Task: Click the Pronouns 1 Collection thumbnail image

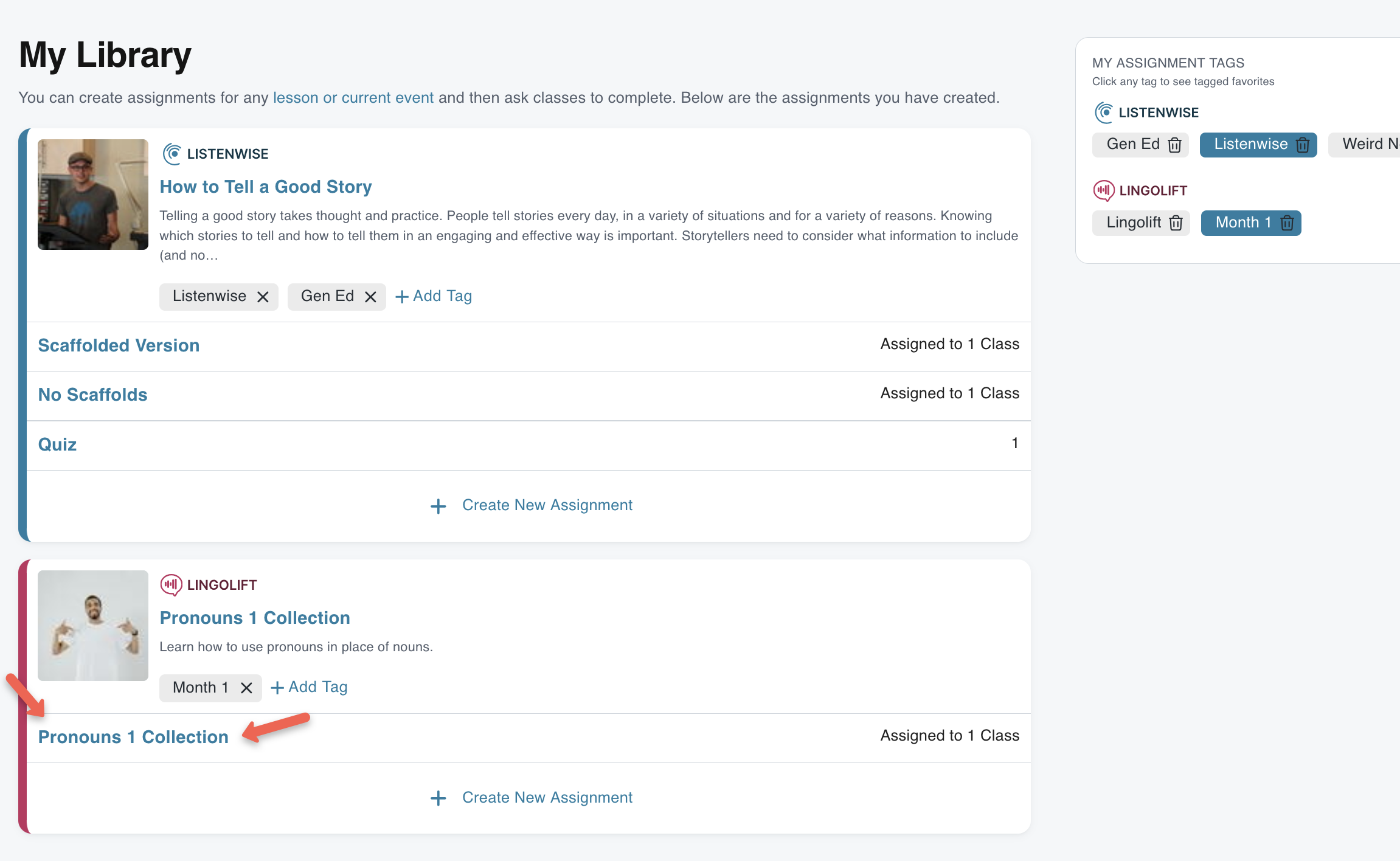Action: [x=93, y=626]
